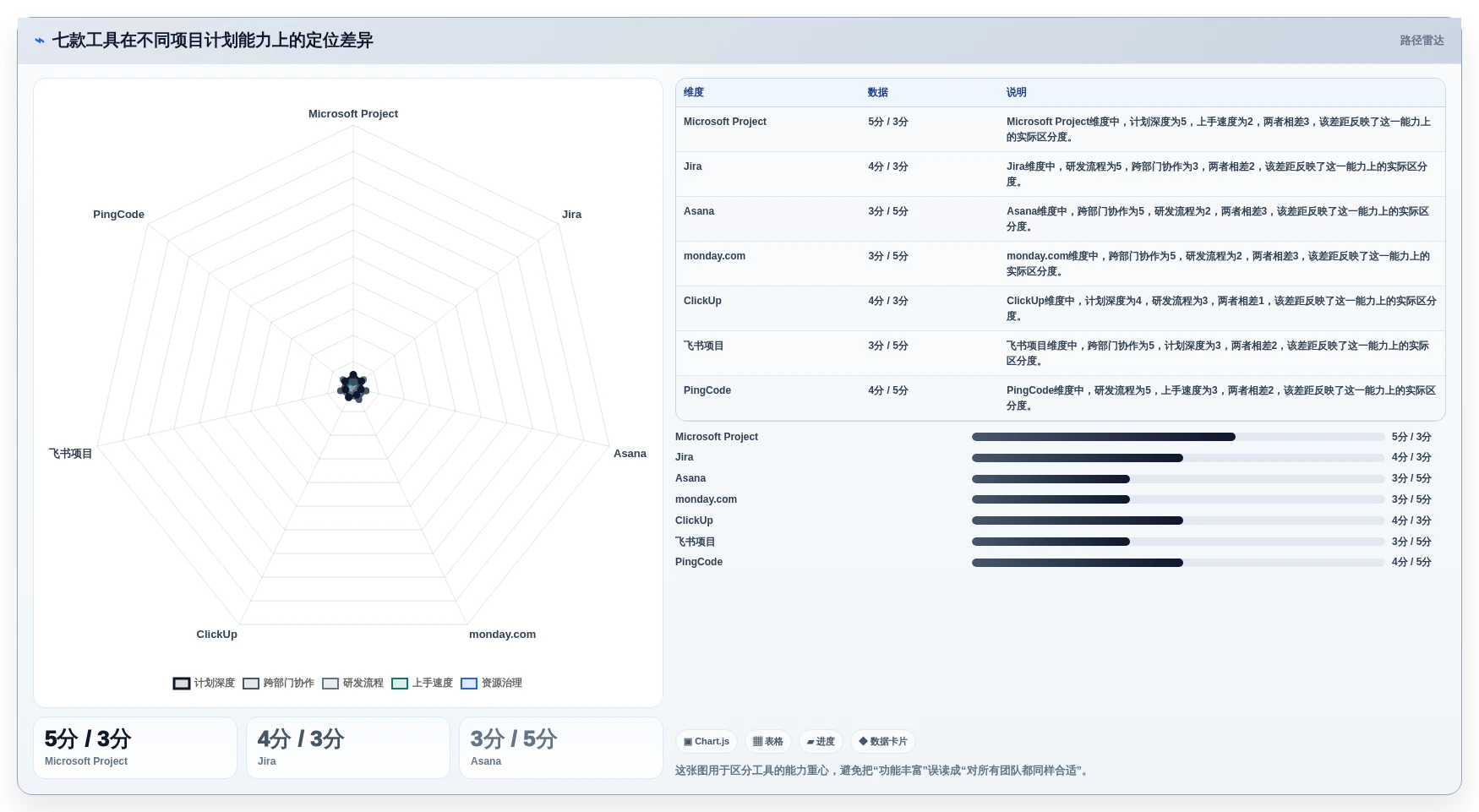This screenshot has width=1479, height=812.
Task: Click the PingCode progress bar
Action: click(x=1178, y=563)
